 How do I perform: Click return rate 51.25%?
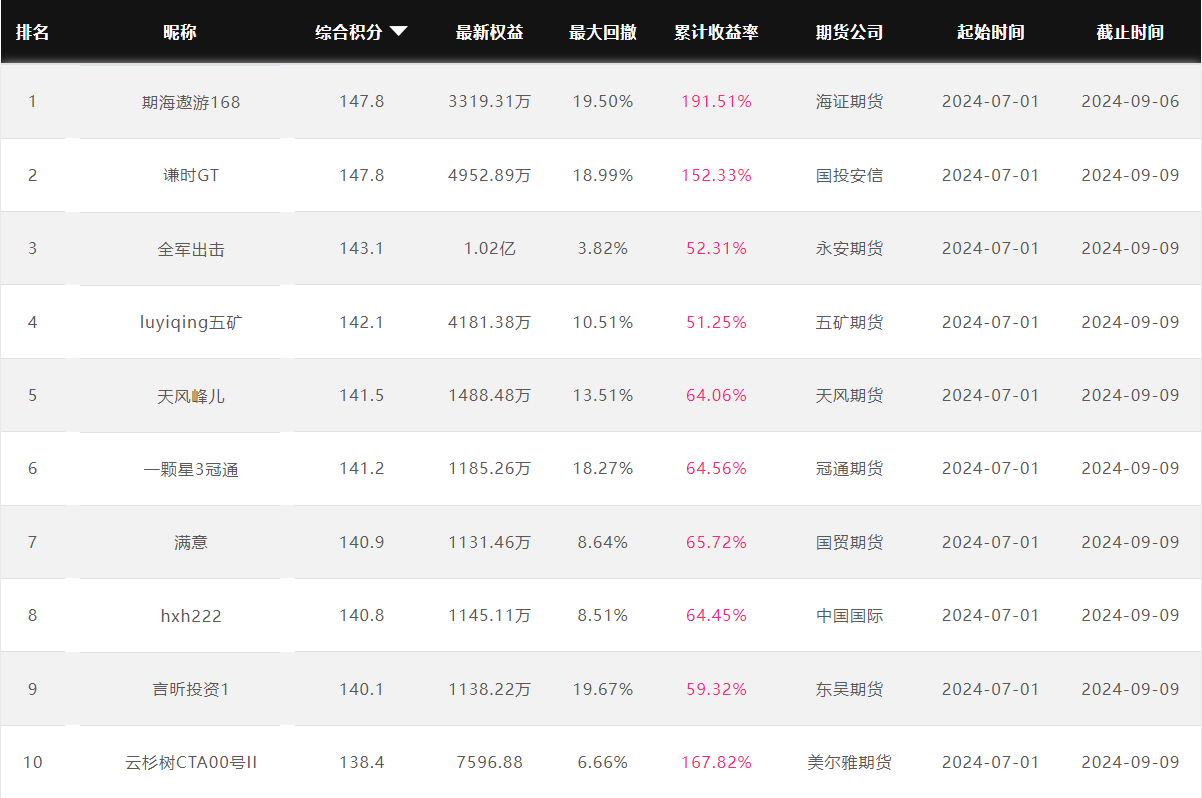click(x=716, y=322)
